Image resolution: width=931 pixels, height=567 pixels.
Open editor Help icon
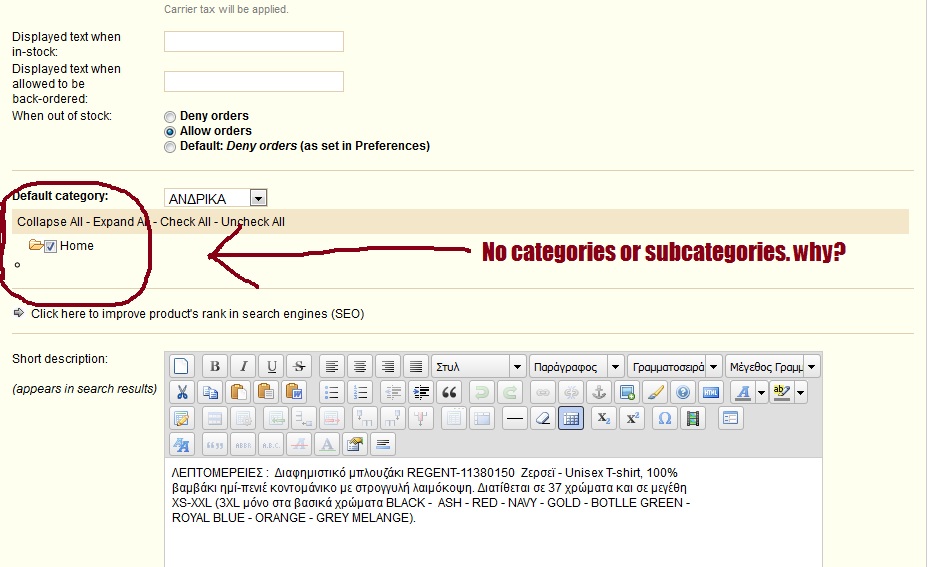(683, 392)
